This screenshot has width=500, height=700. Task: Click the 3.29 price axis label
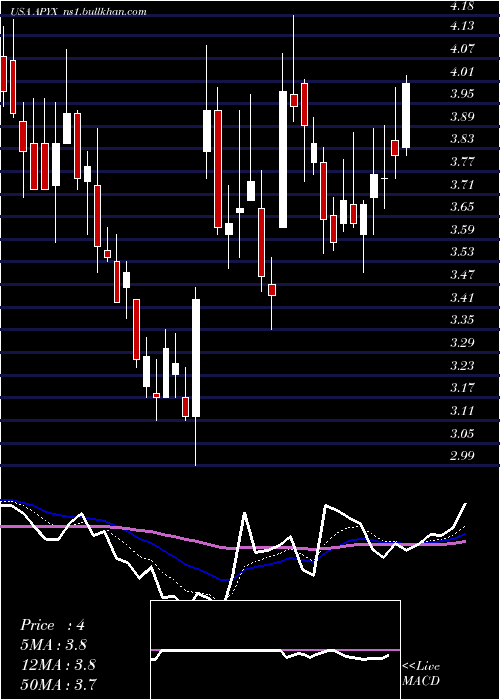462,342
